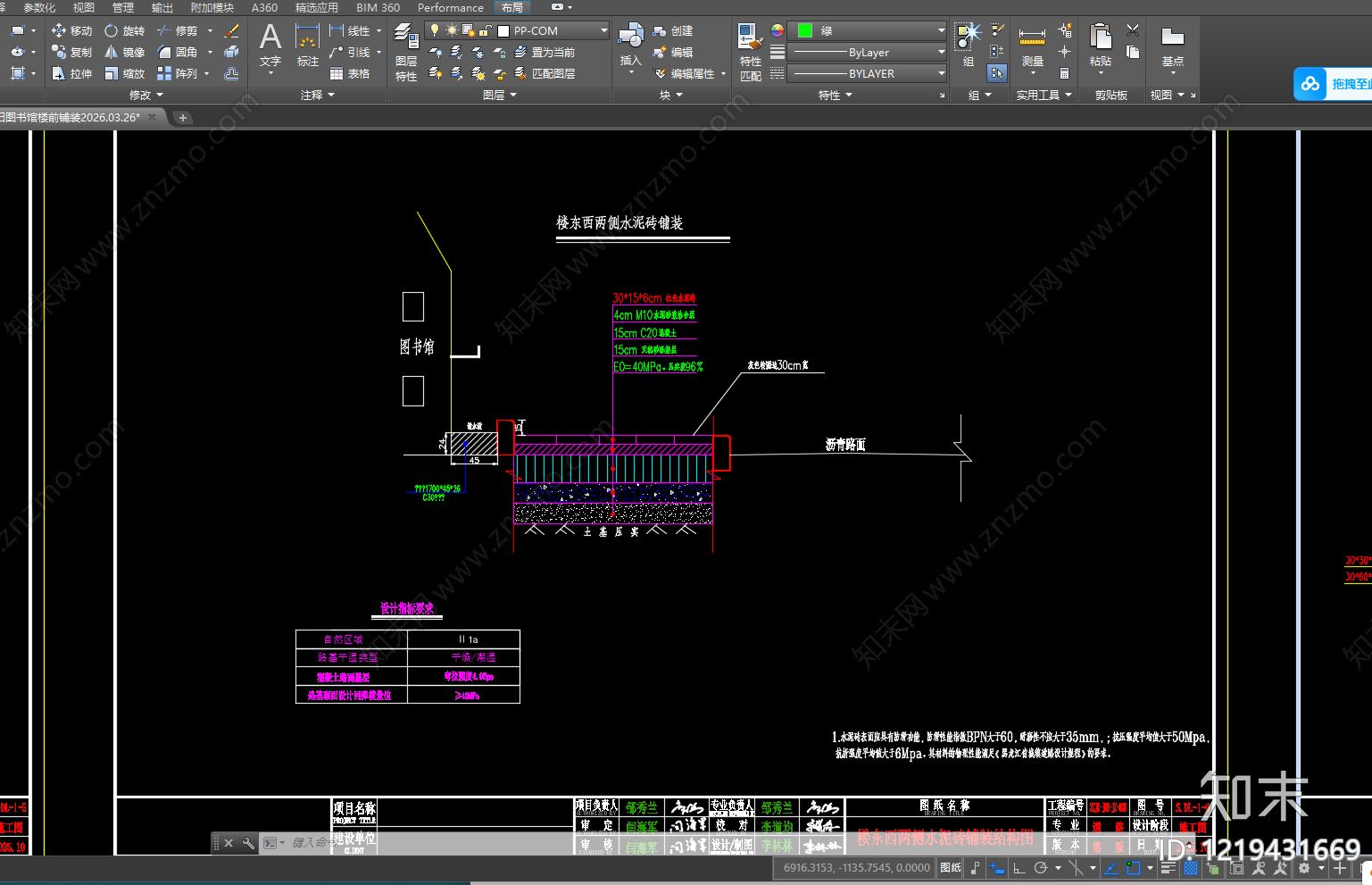Choose the Fillet (圆角) tool
The height and width of the screenshot is (885, 1372).
click(177, 52)
